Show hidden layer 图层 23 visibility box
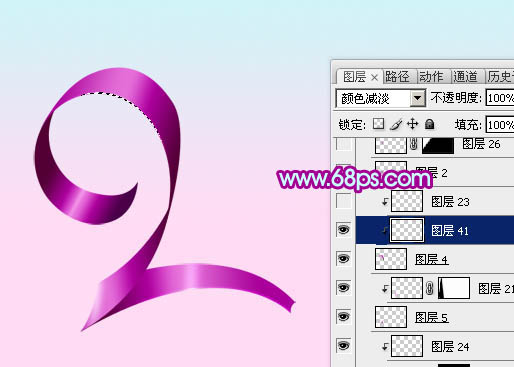This screenshot has height=367, width=514. [x=344, y=201]
